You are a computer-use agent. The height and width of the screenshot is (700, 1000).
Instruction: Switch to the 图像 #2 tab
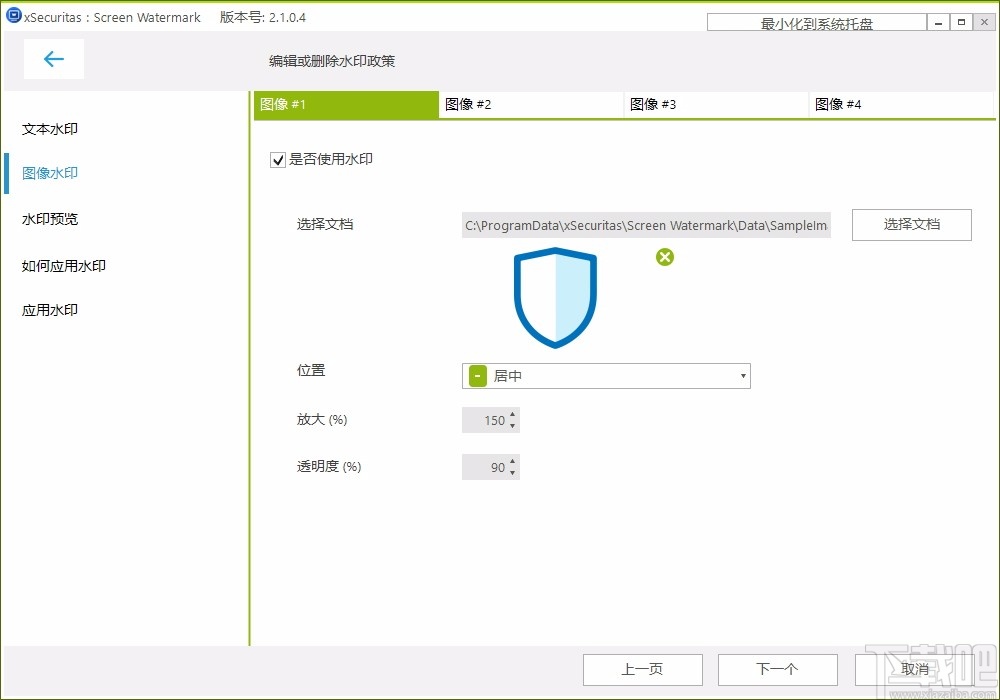tap(531, 105)
